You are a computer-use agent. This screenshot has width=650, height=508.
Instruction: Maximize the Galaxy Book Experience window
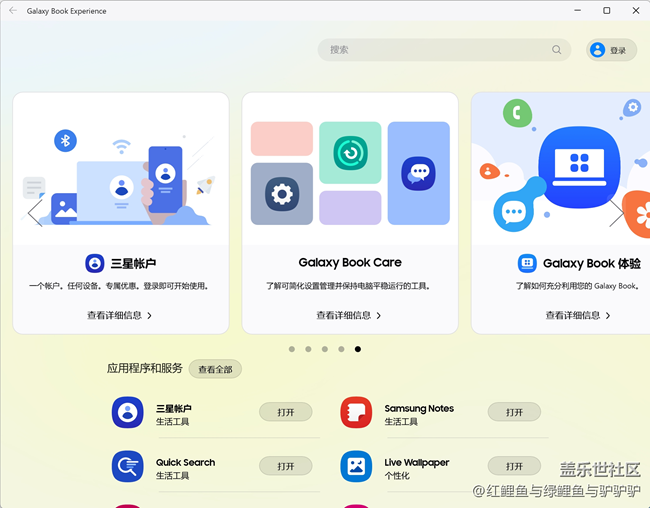tap(606, 10)
